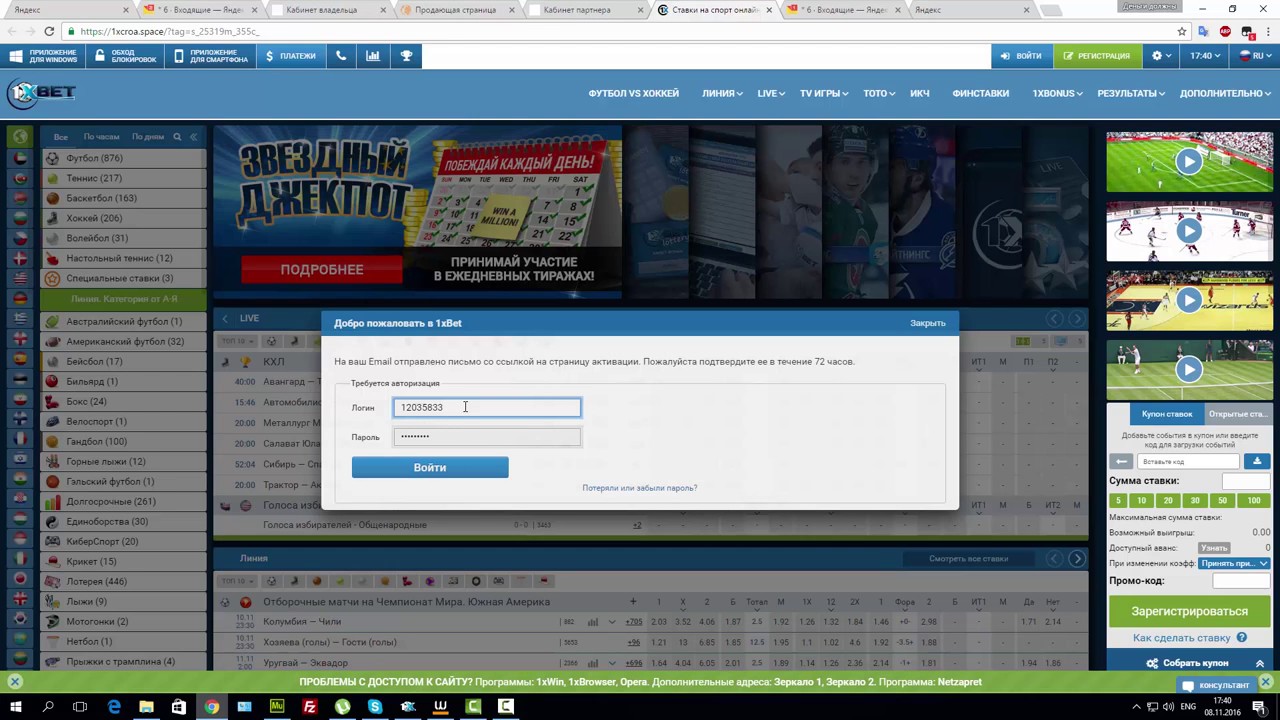Click the blue Войти button in dialog
Screen dimensions: 1280x720
[430, 467]
